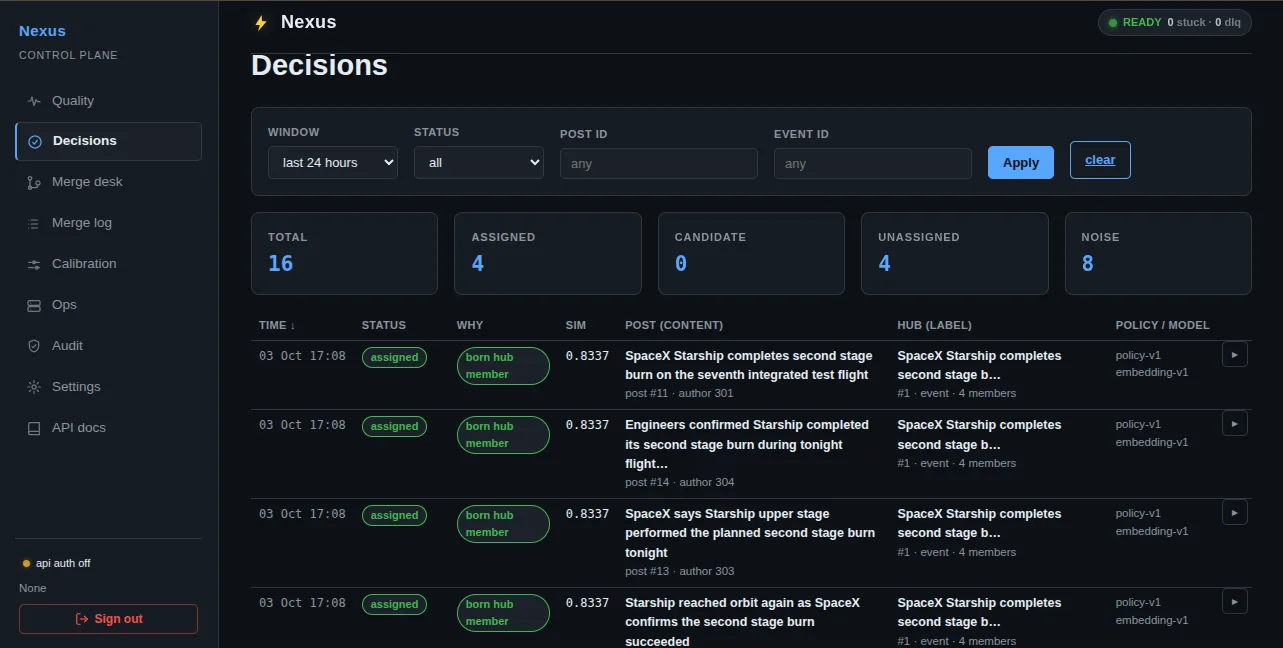Select the Calibration sliders icon
The width and height of the screenshot is (1283, 648).
pyautogui.click(x=34, y=264)
